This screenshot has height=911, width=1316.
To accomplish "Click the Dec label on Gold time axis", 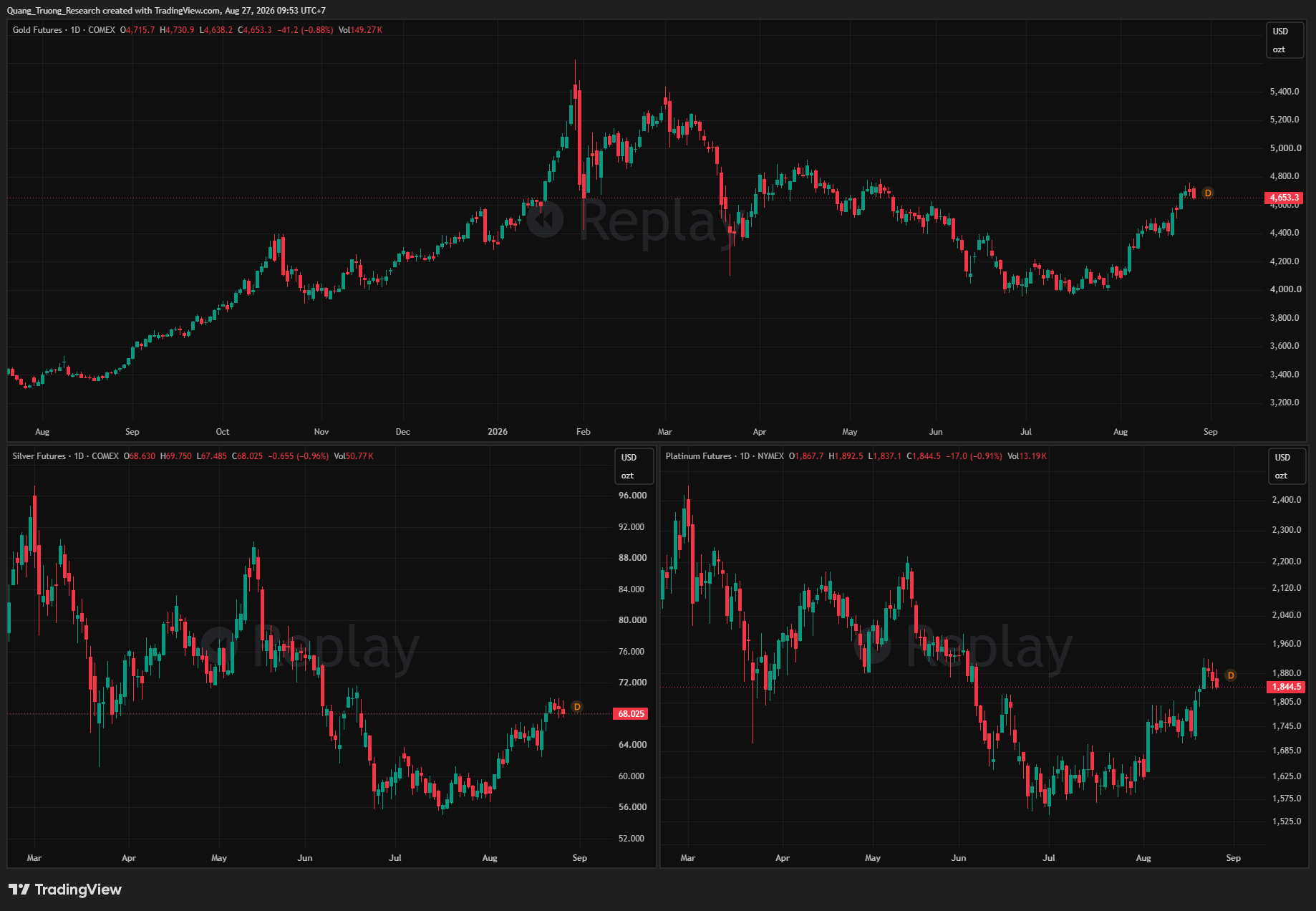I will 403,432.
